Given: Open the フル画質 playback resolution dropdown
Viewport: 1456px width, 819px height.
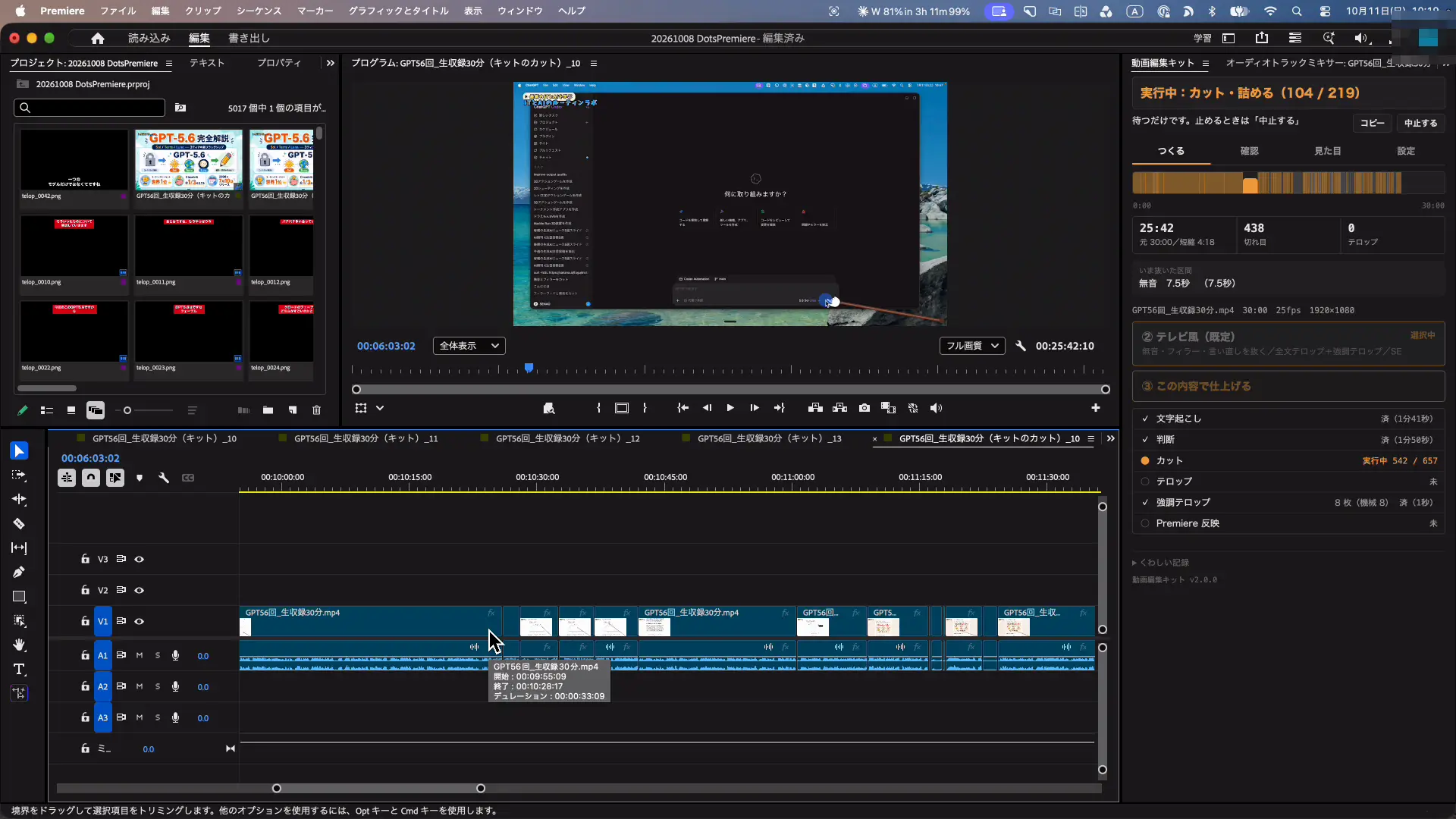Looking at the screenshot, I should coord(972,346).
